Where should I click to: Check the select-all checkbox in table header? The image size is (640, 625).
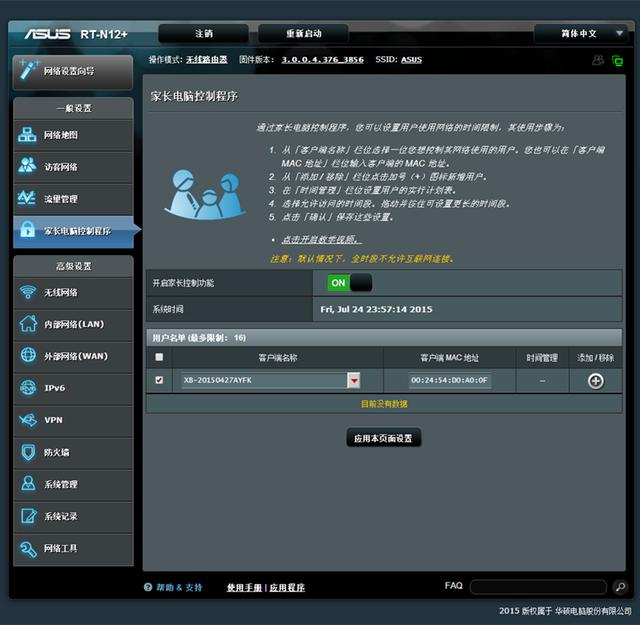159,357
